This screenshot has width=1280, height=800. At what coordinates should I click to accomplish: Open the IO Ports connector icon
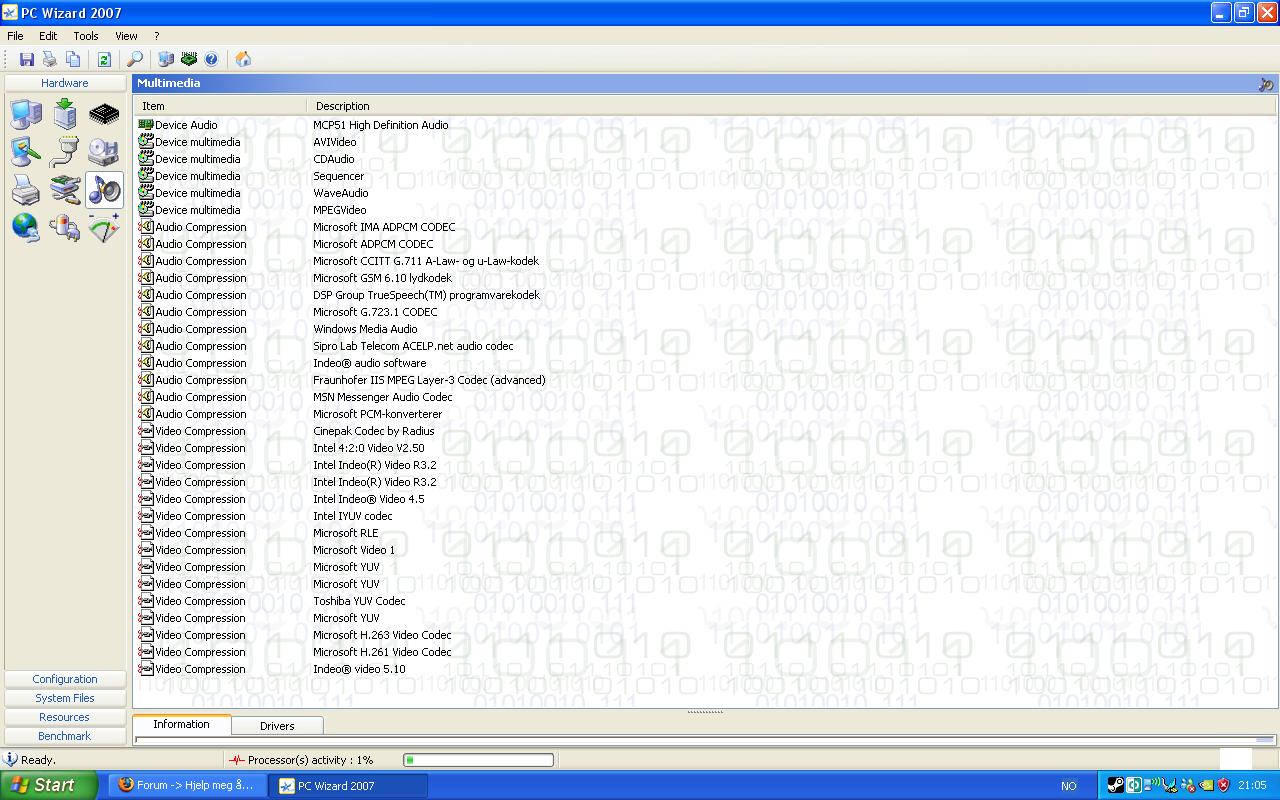point(65,151)
